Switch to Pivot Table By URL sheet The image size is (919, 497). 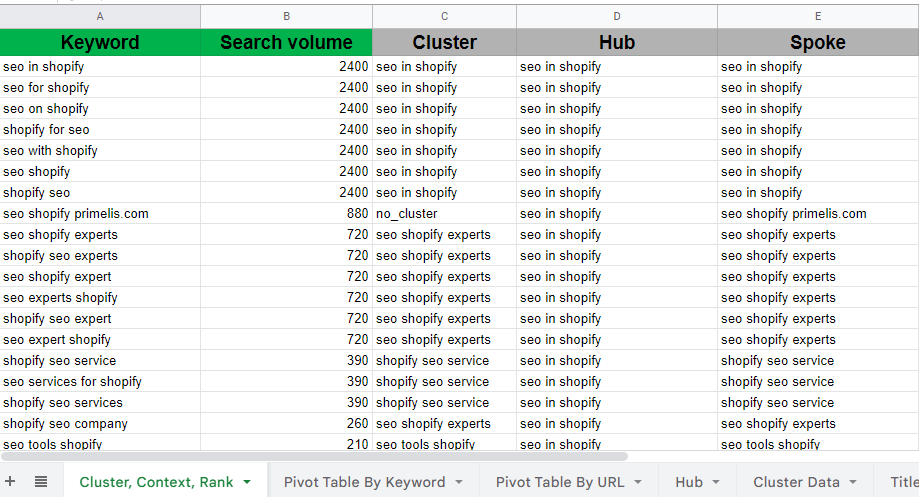[559, 482]
